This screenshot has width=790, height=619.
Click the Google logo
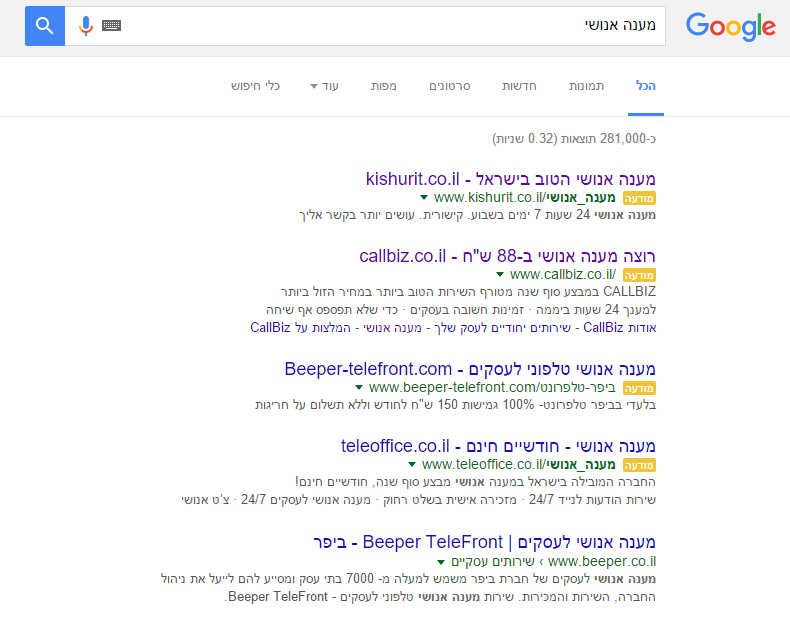tap(731, 26)
